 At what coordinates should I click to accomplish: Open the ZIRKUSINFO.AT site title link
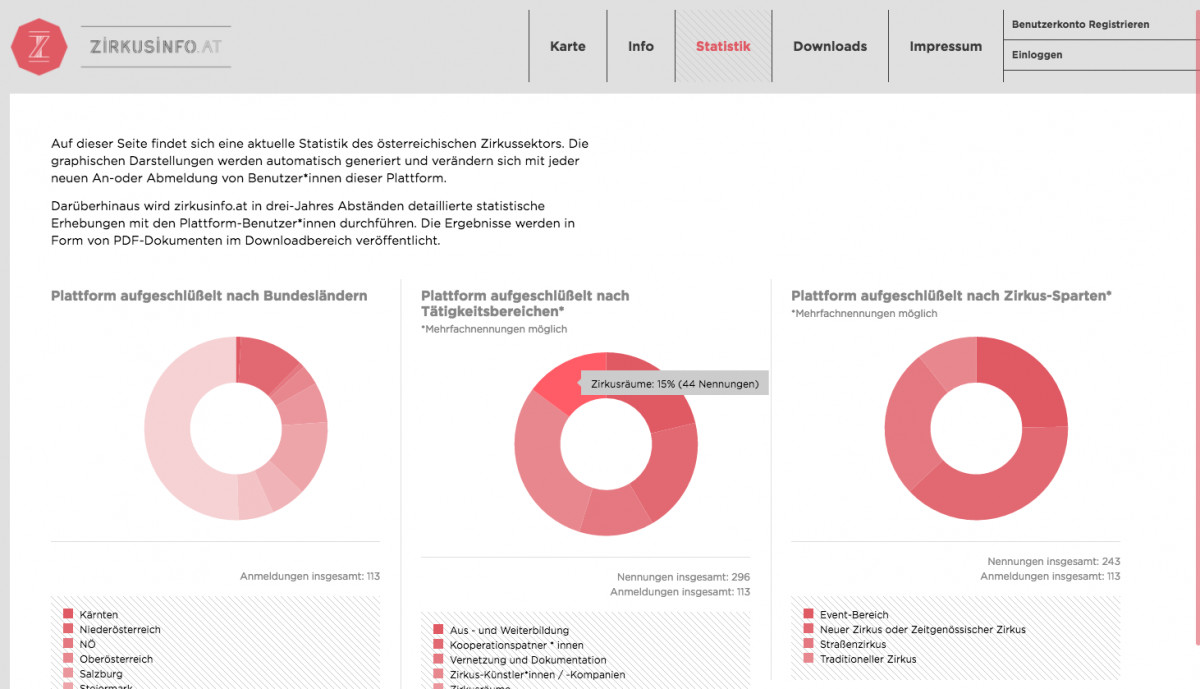tap(156, 46)
